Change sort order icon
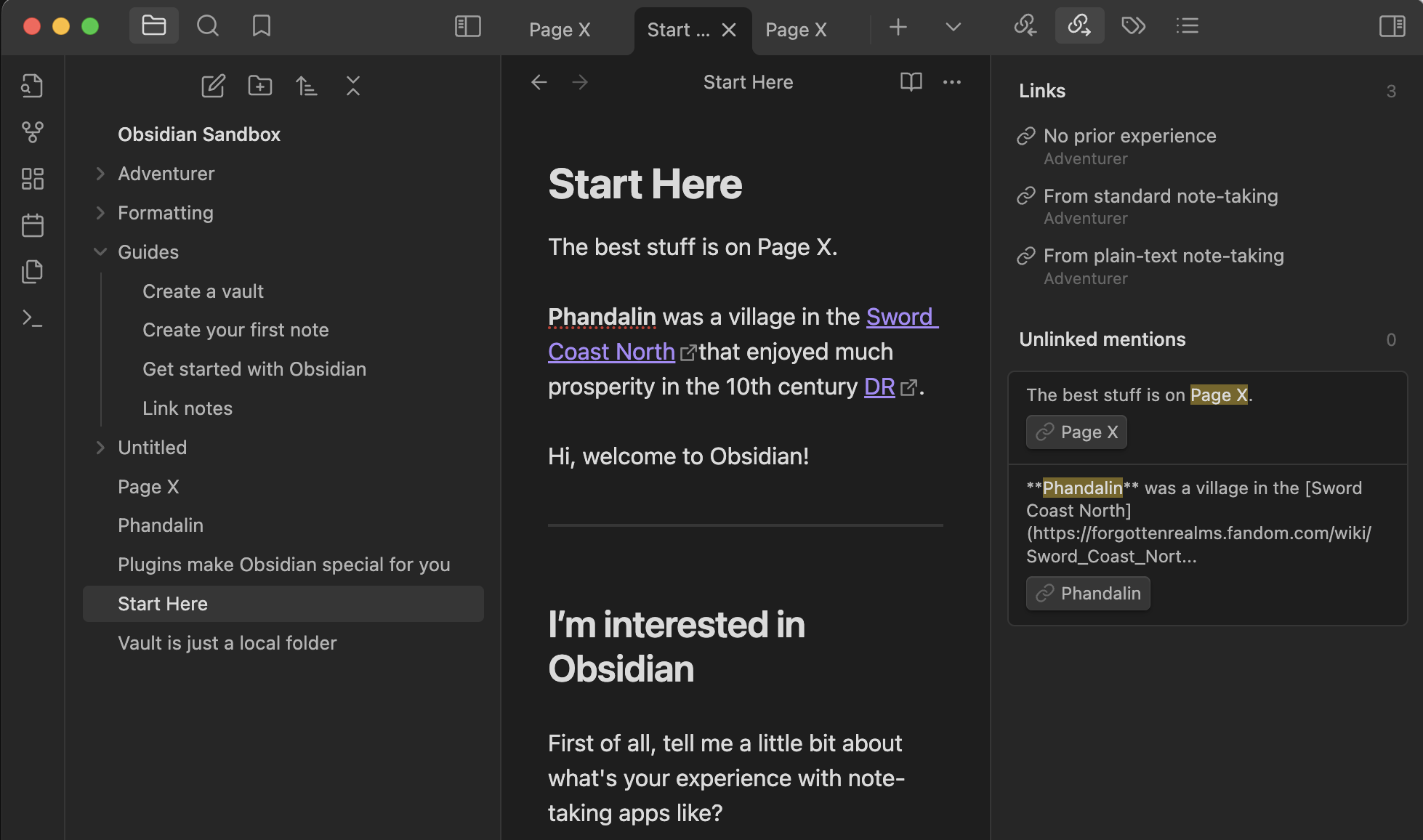Viewport: 1423px width, 840px height. point(306,86)
